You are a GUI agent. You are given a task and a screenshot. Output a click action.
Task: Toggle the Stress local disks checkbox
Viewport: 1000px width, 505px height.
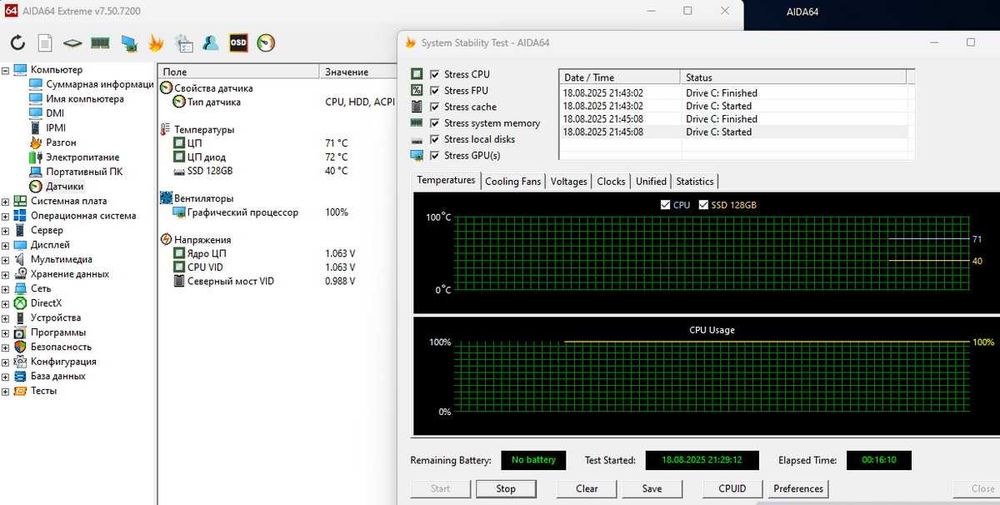coord(435,139)
